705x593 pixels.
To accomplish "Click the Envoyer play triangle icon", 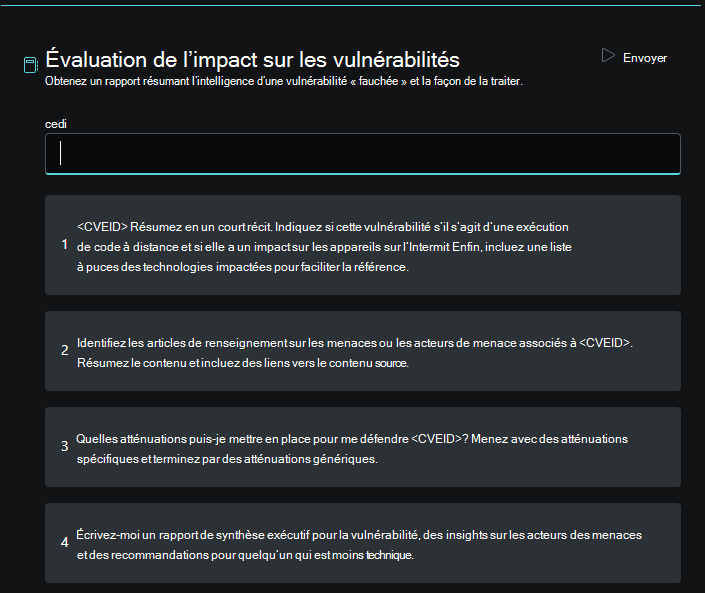I will click(608, 56).
